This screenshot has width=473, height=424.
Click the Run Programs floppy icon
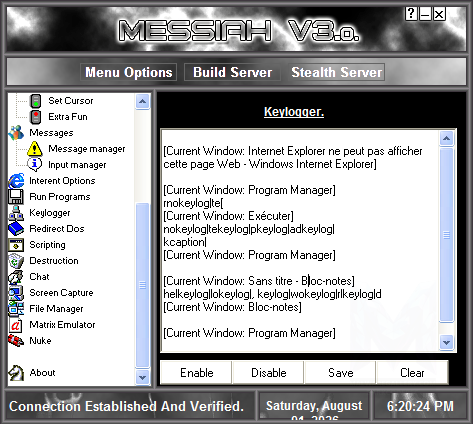tap(16, 197)
